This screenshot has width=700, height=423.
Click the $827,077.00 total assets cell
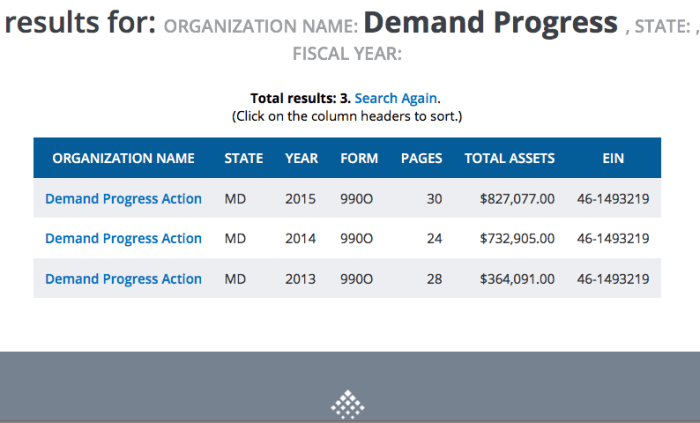click(x=517, y=199)
